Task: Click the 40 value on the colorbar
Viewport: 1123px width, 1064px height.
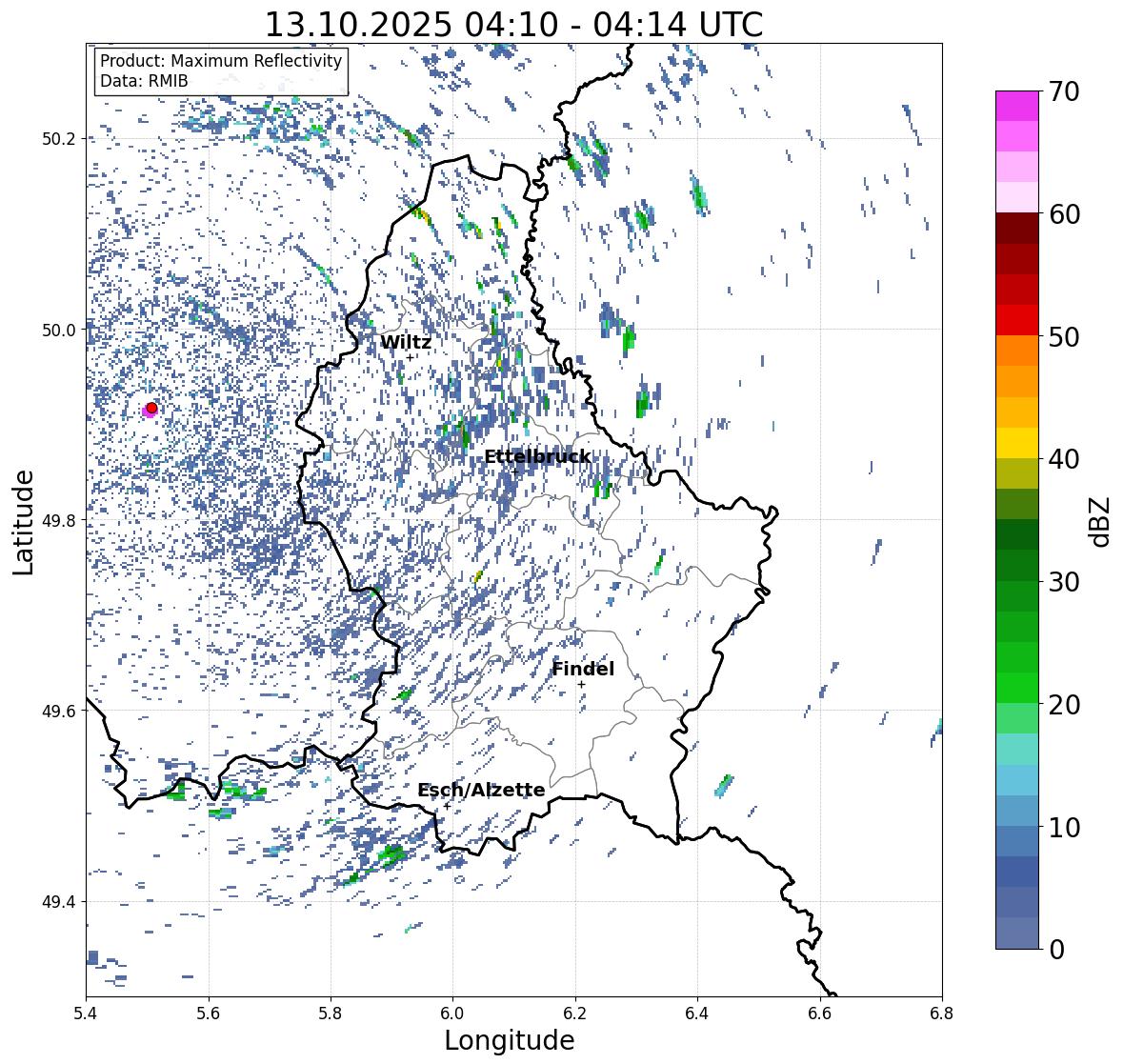Action: click(1063, 459)
